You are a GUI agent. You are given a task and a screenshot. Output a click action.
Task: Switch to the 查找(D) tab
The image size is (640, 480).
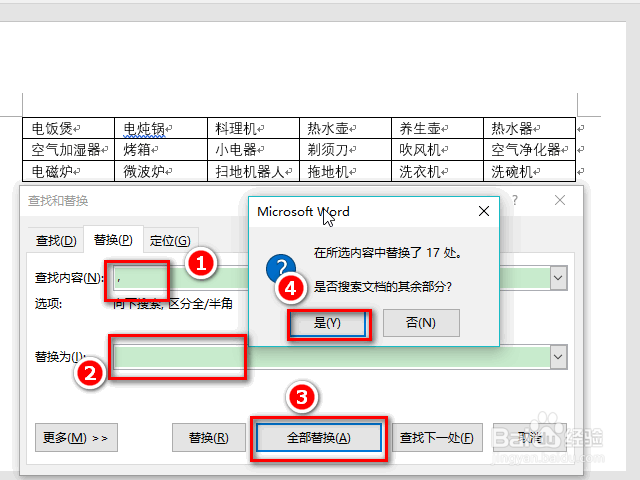click(56, 241)
